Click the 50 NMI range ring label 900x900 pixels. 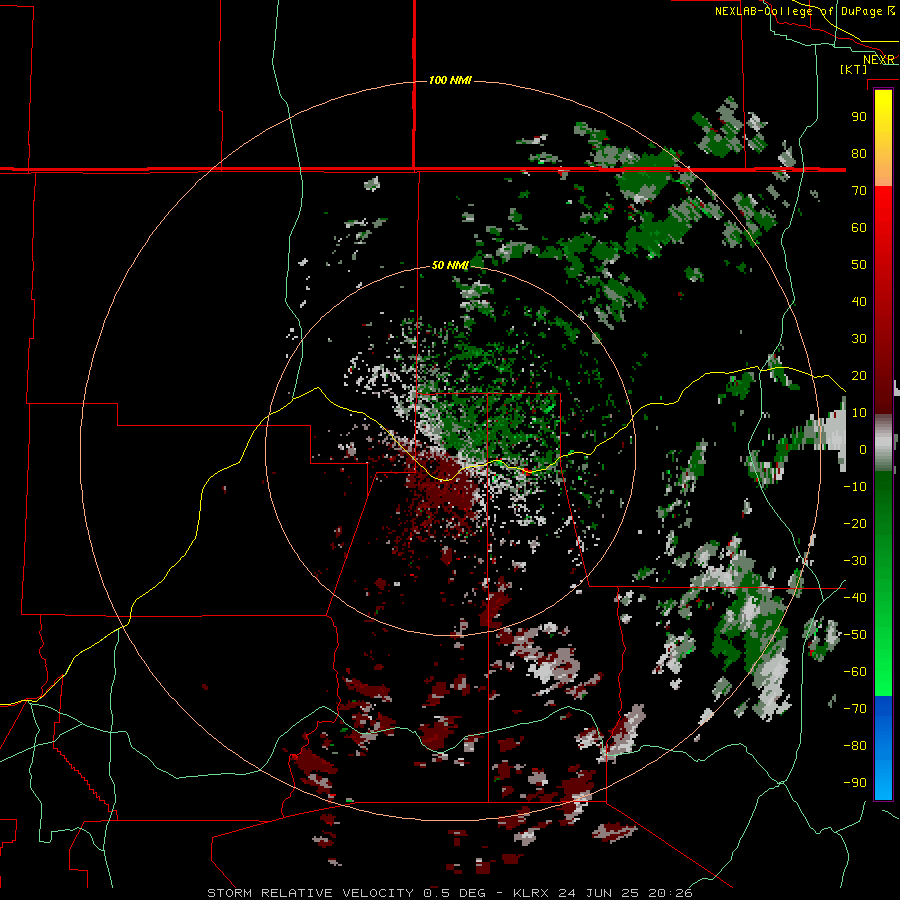[450, 265]
